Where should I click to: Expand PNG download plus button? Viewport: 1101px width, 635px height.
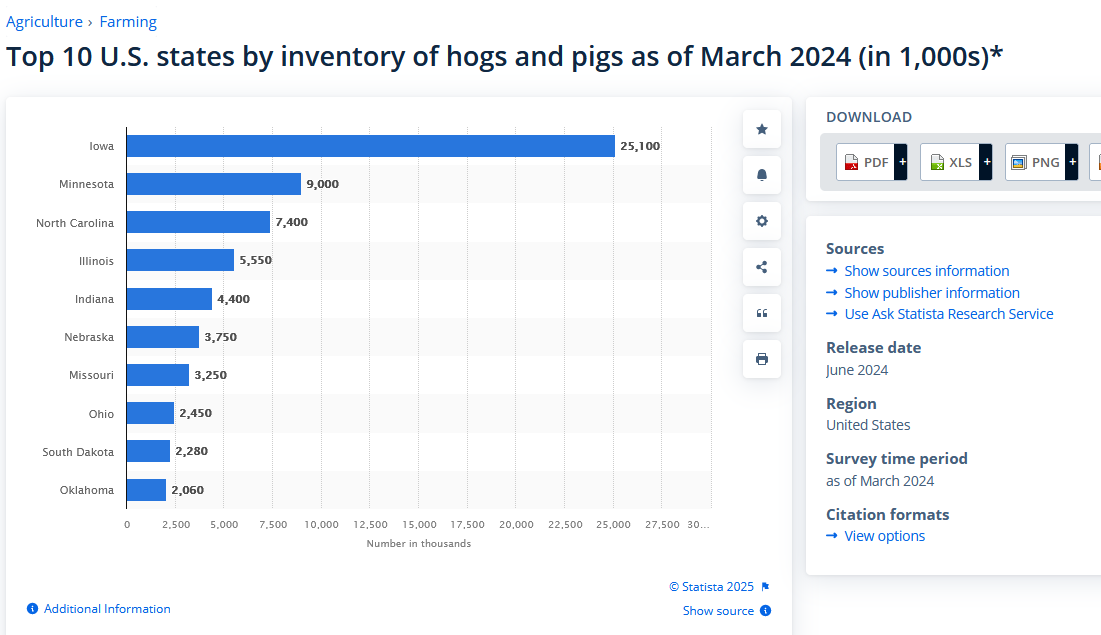pyautogui.click(x=1072, y=162)
